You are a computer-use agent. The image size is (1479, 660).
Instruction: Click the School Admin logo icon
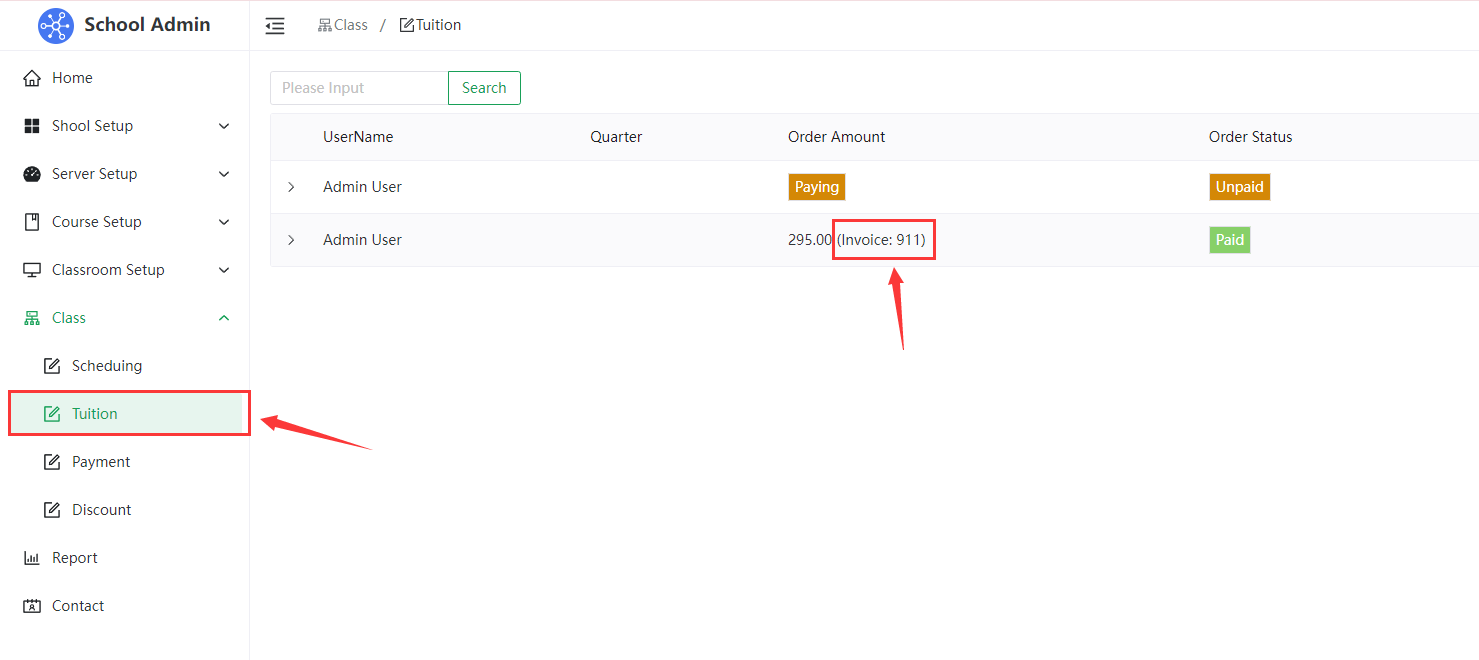tap(56, 26)
